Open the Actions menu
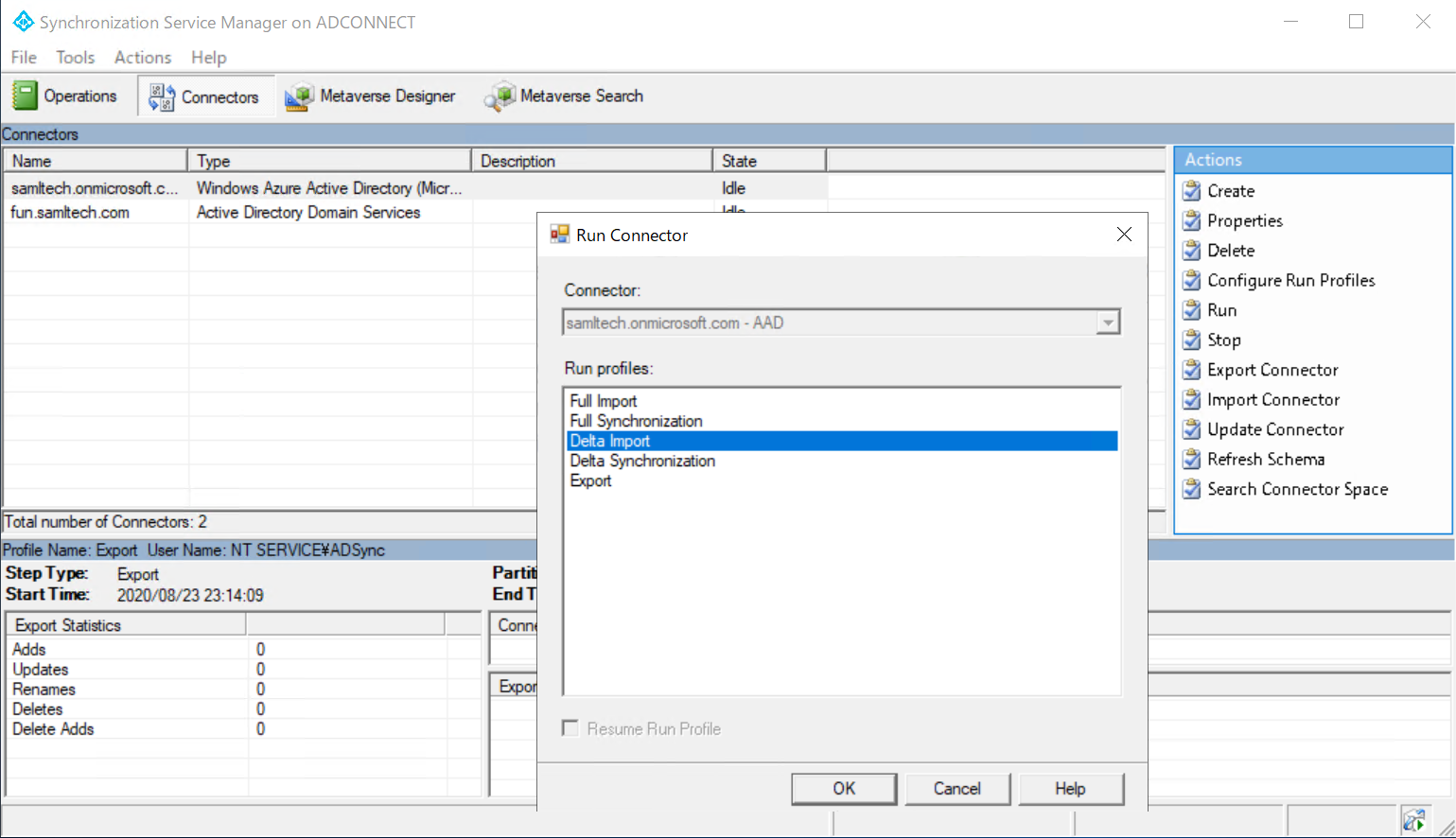 click(x=143, y=58)
